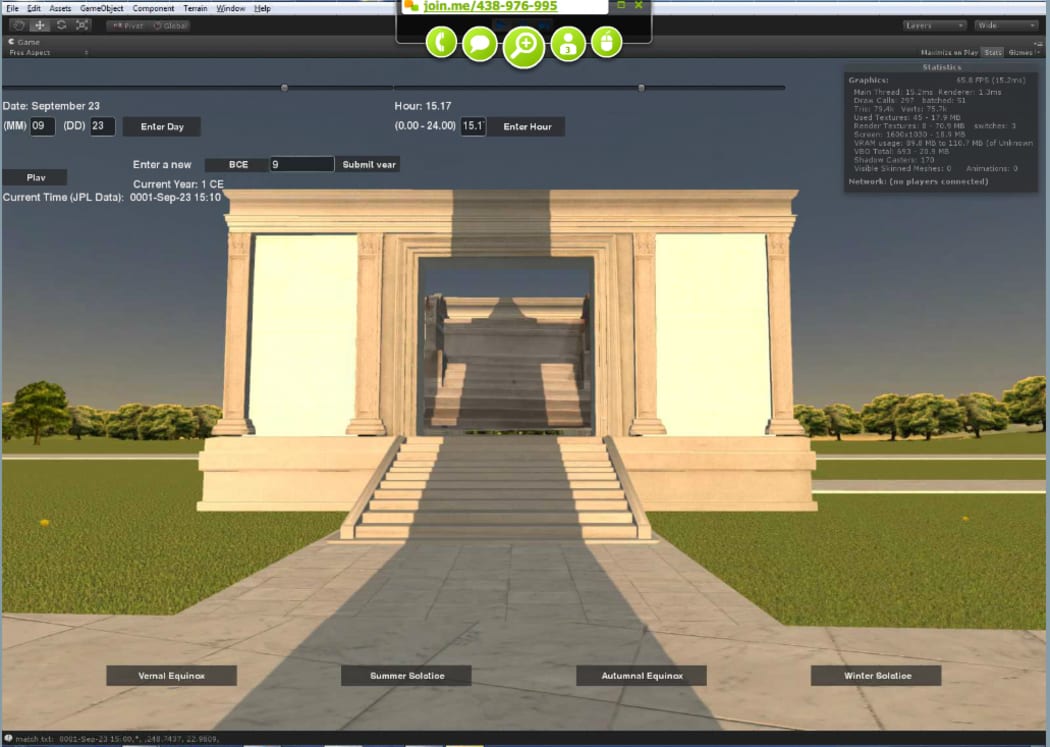Click the Summer Solstice button
The width and height of the screenshot is (1050, 747).
407,676
